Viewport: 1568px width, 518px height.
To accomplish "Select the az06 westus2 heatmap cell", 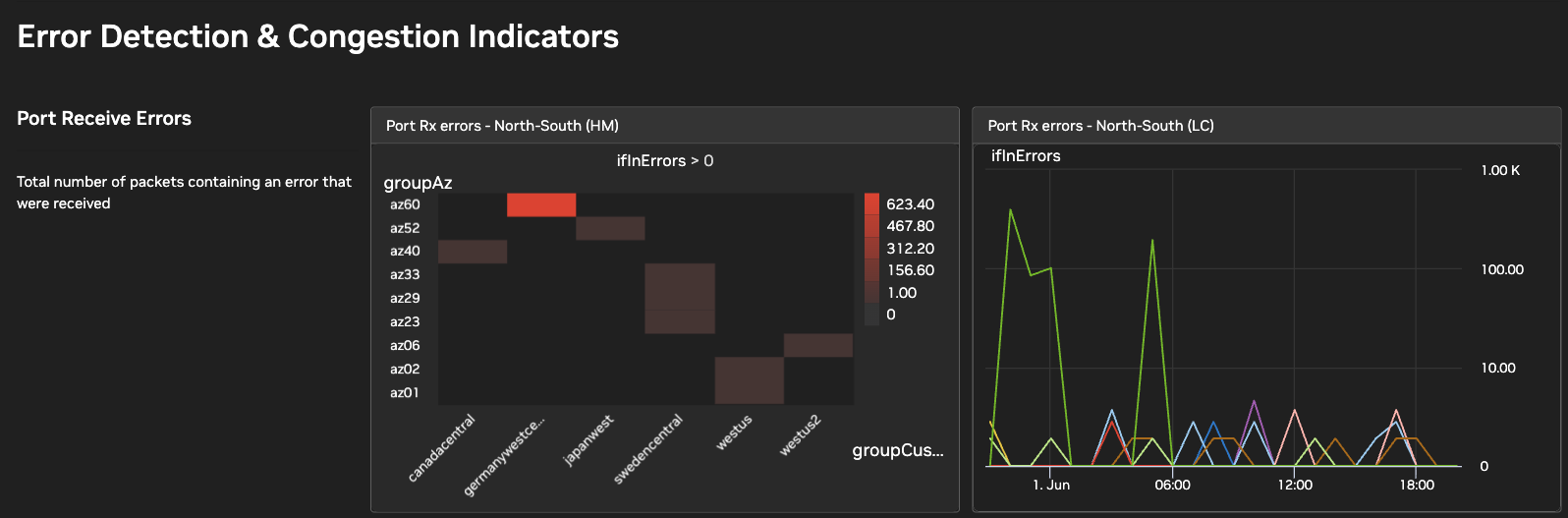I will pyautogui.click(x=818, y=345).
